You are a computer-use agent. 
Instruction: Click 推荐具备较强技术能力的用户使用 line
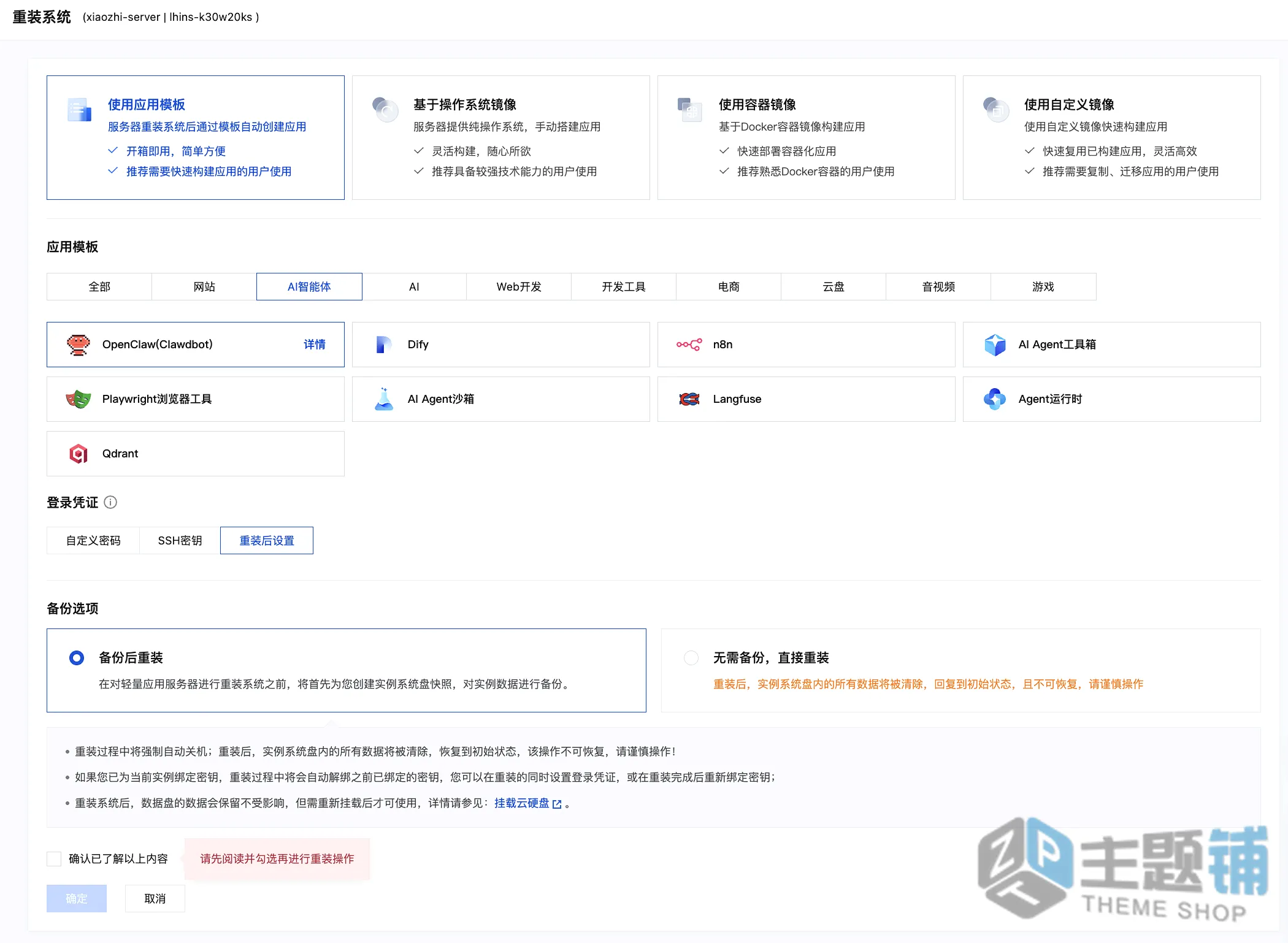click(x=515, y=172)
